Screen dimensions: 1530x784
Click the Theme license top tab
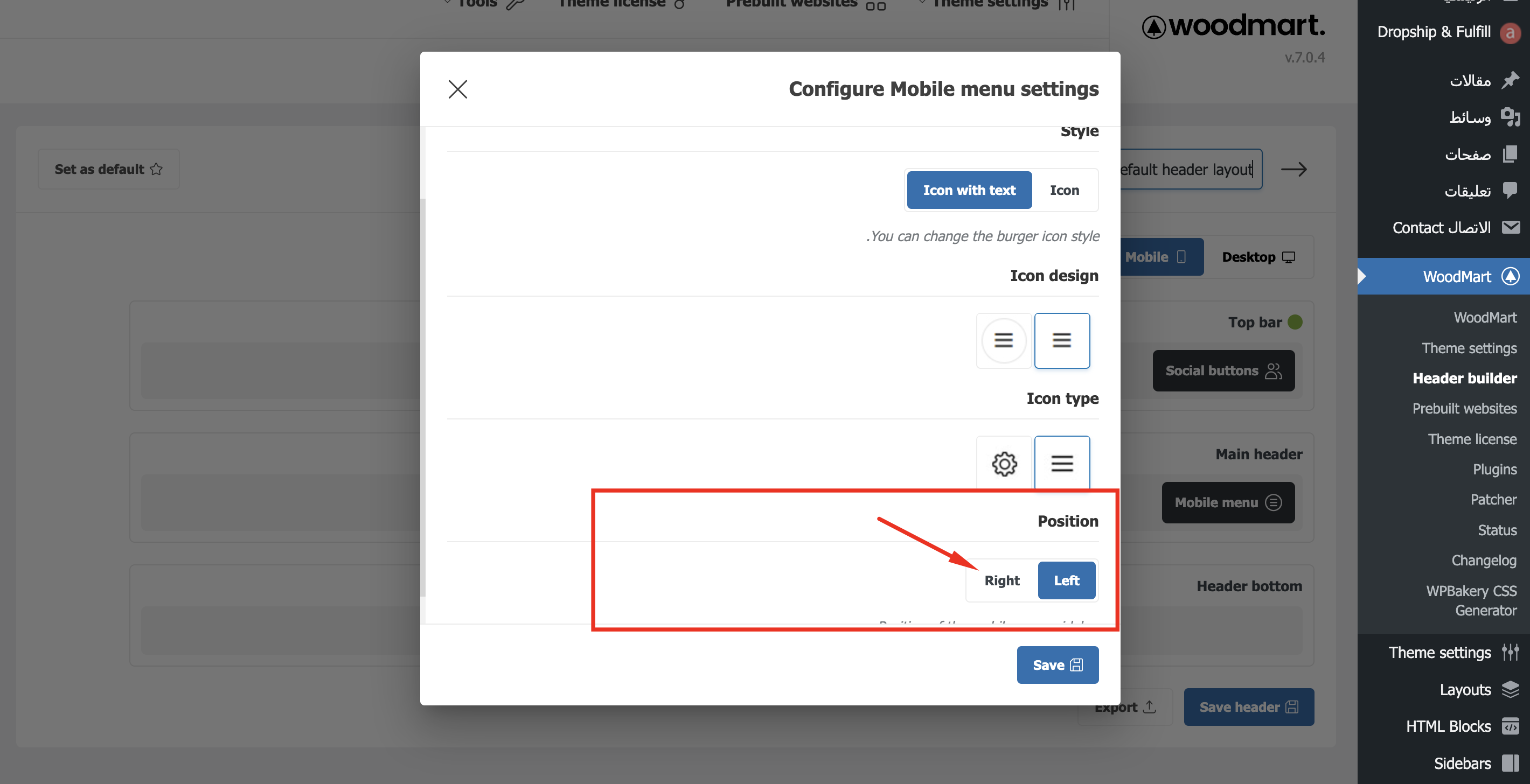pos(621,4)
